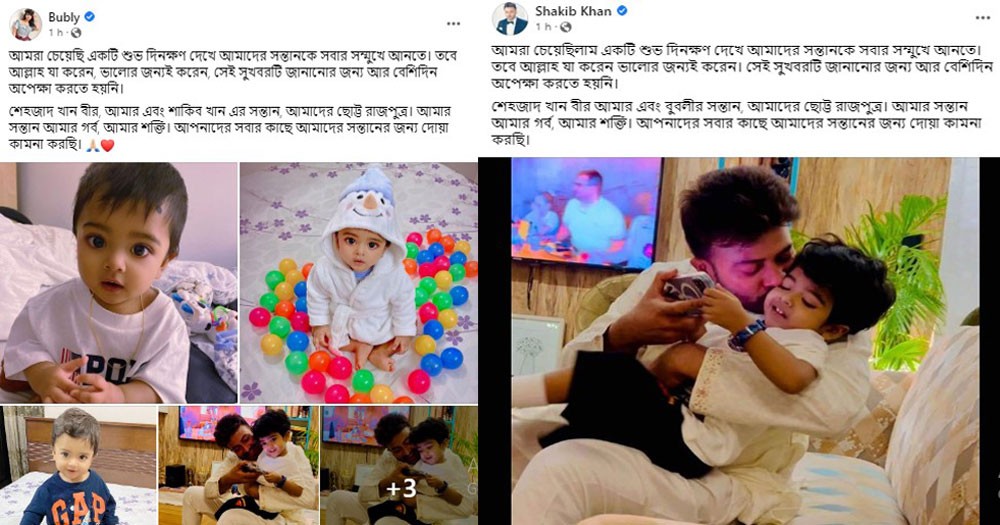
Task: Open three-dot options menu on Bubly's post
Action: pyautogui.click(x=453, y=24)
